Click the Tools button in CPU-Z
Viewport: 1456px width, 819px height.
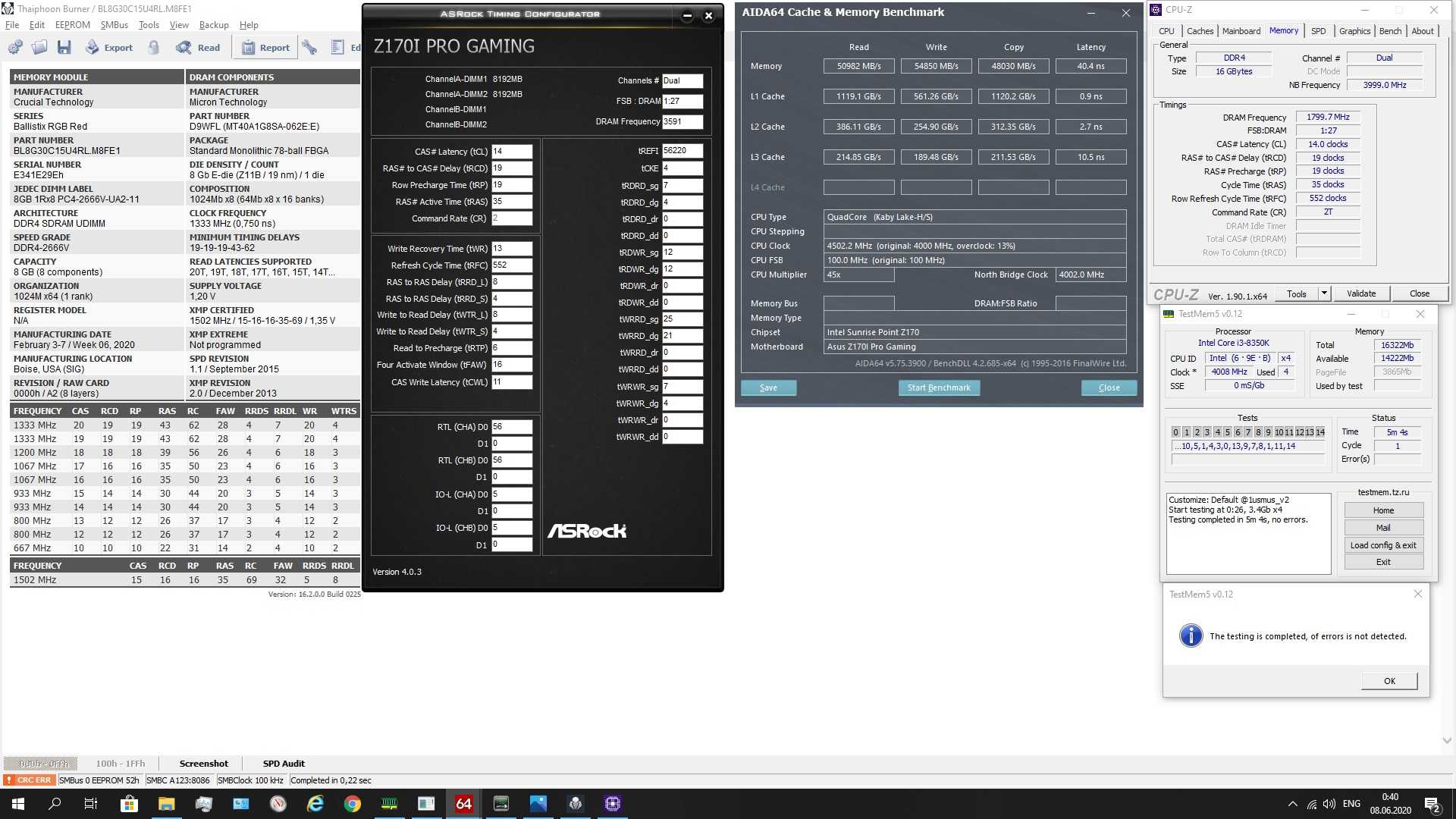point(1297,294)
